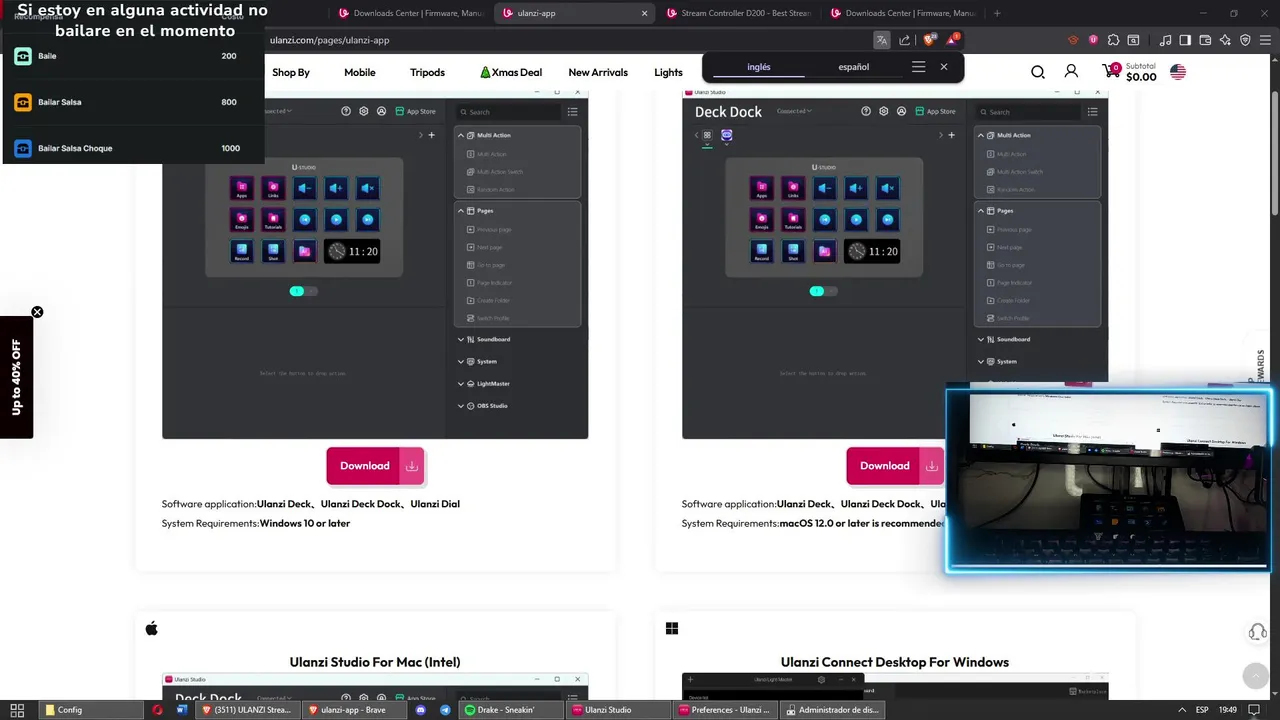
Task: Click the webcam overlay thumbnail
Action: (x=1108, y=481)
